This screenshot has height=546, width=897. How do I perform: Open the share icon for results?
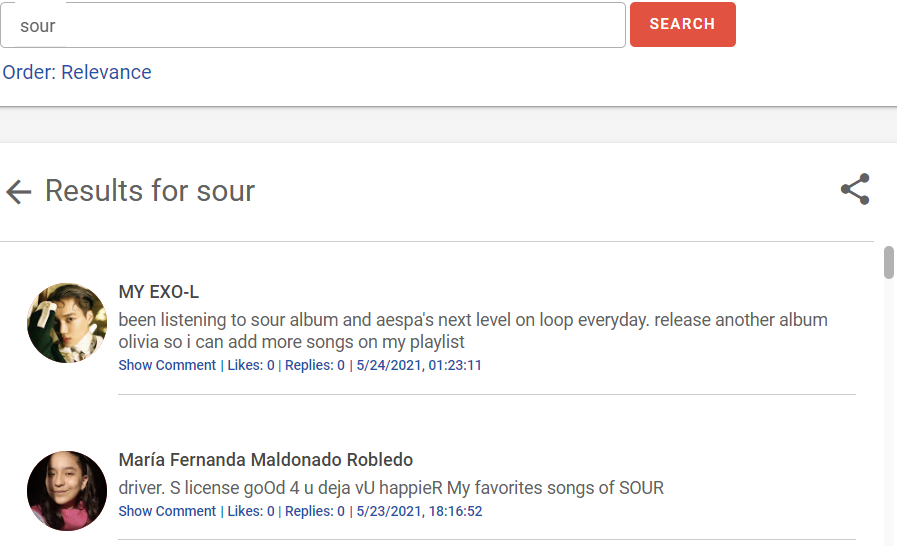855,189
